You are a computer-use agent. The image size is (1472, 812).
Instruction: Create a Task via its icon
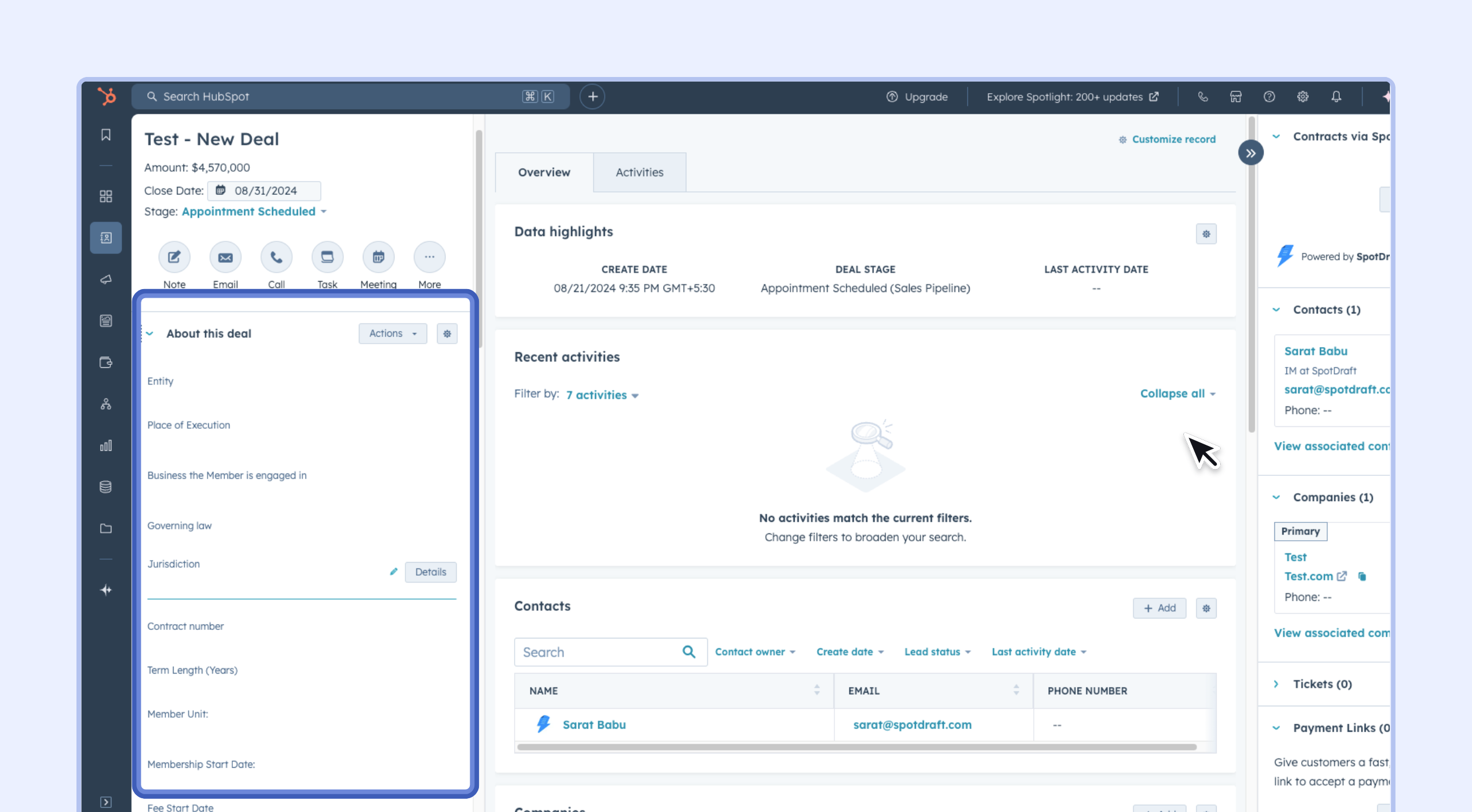click(327, 257)
